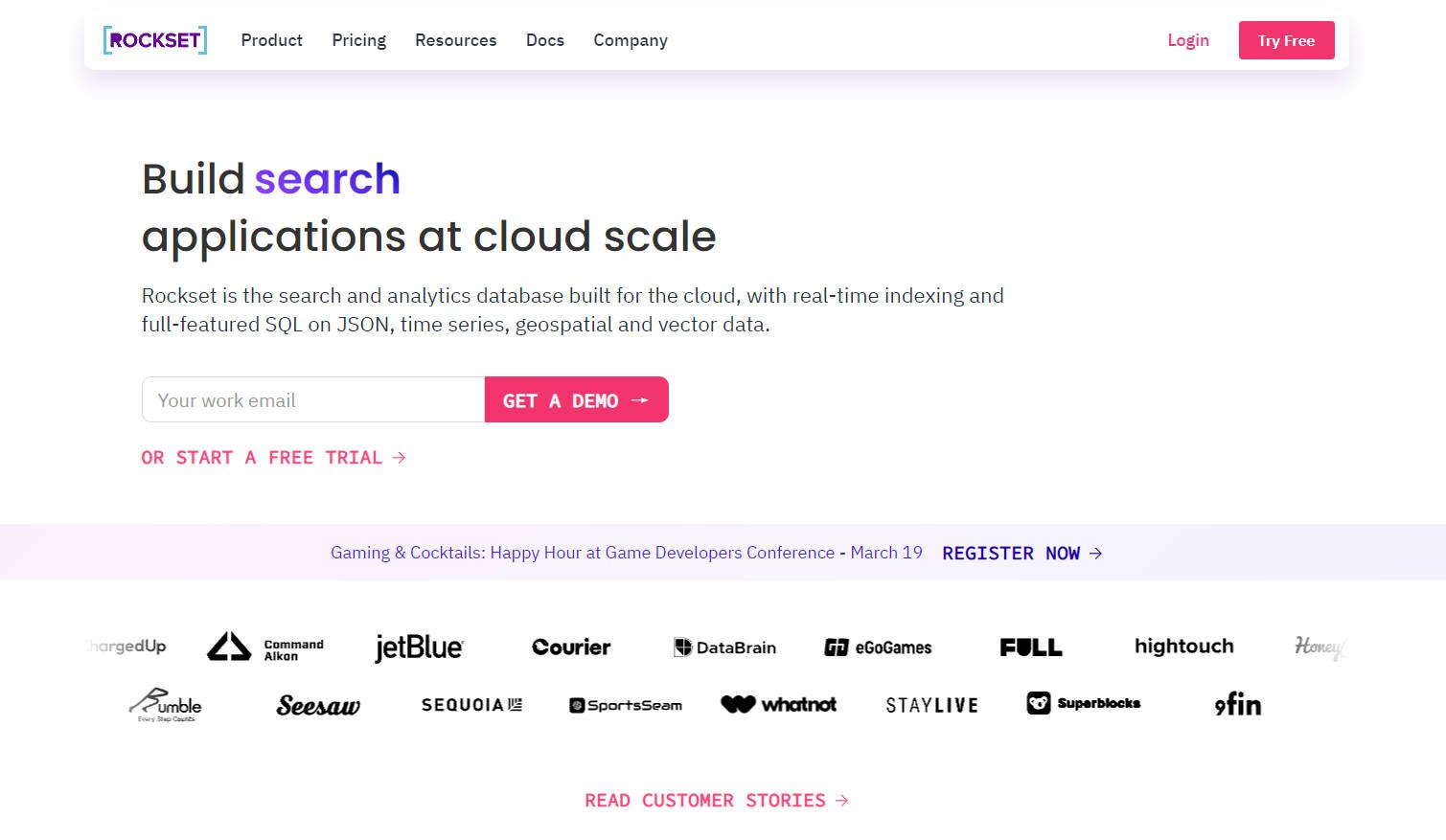Focus the work email input field
Image resolution: width=1446 pixels, height=840 pixels.
tap(313, 400)
